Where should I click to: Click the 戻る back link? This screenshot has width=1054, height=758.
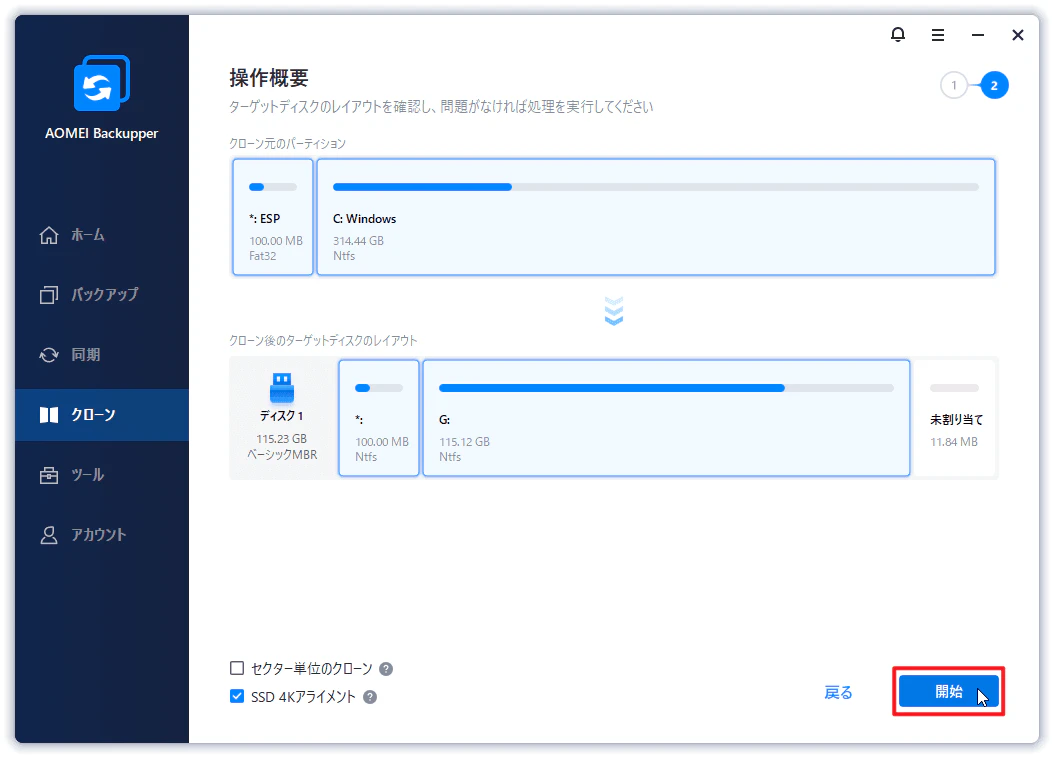pos(838,692)
